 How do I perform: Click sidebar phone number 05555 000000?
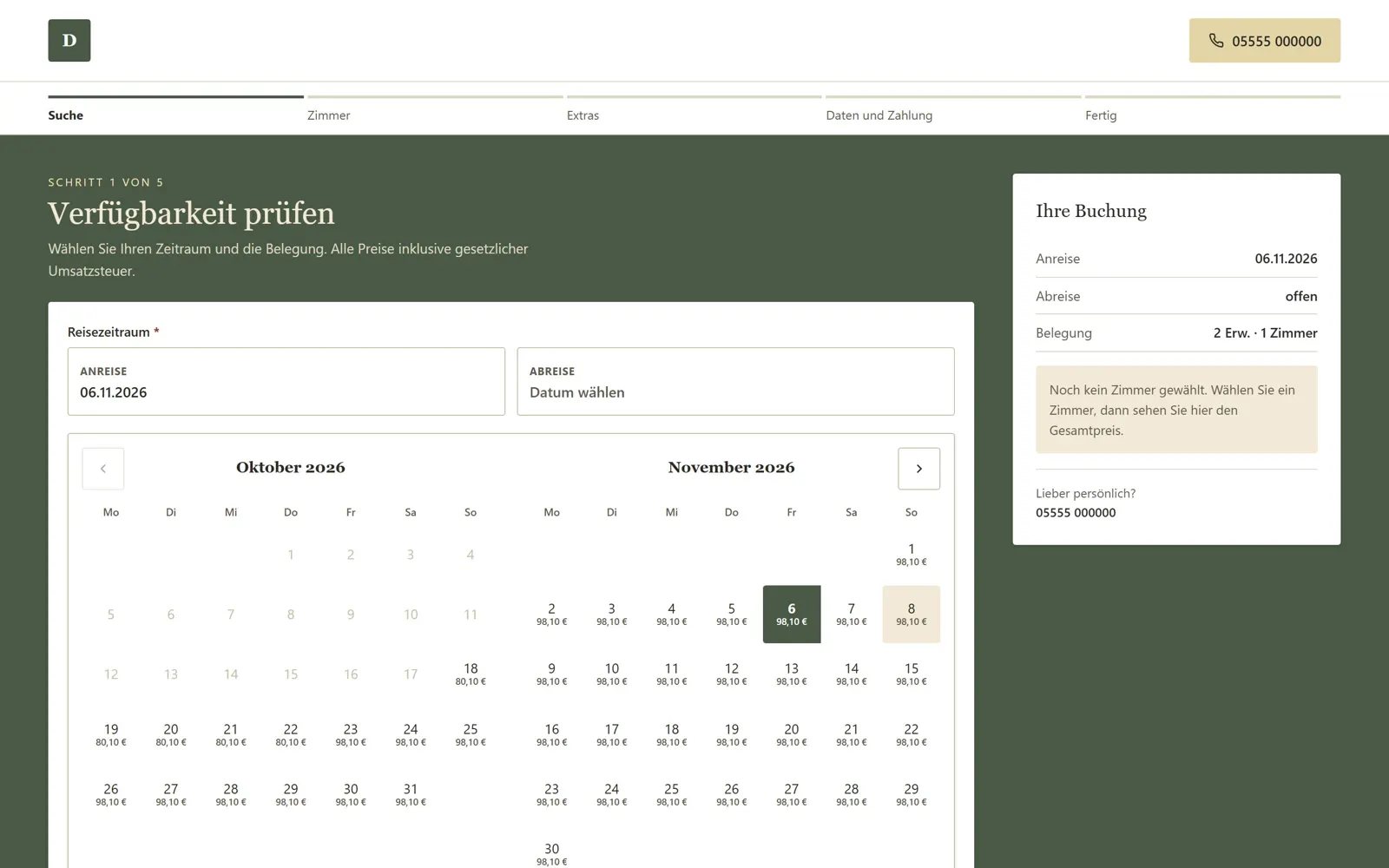[x=1076, y=513]
